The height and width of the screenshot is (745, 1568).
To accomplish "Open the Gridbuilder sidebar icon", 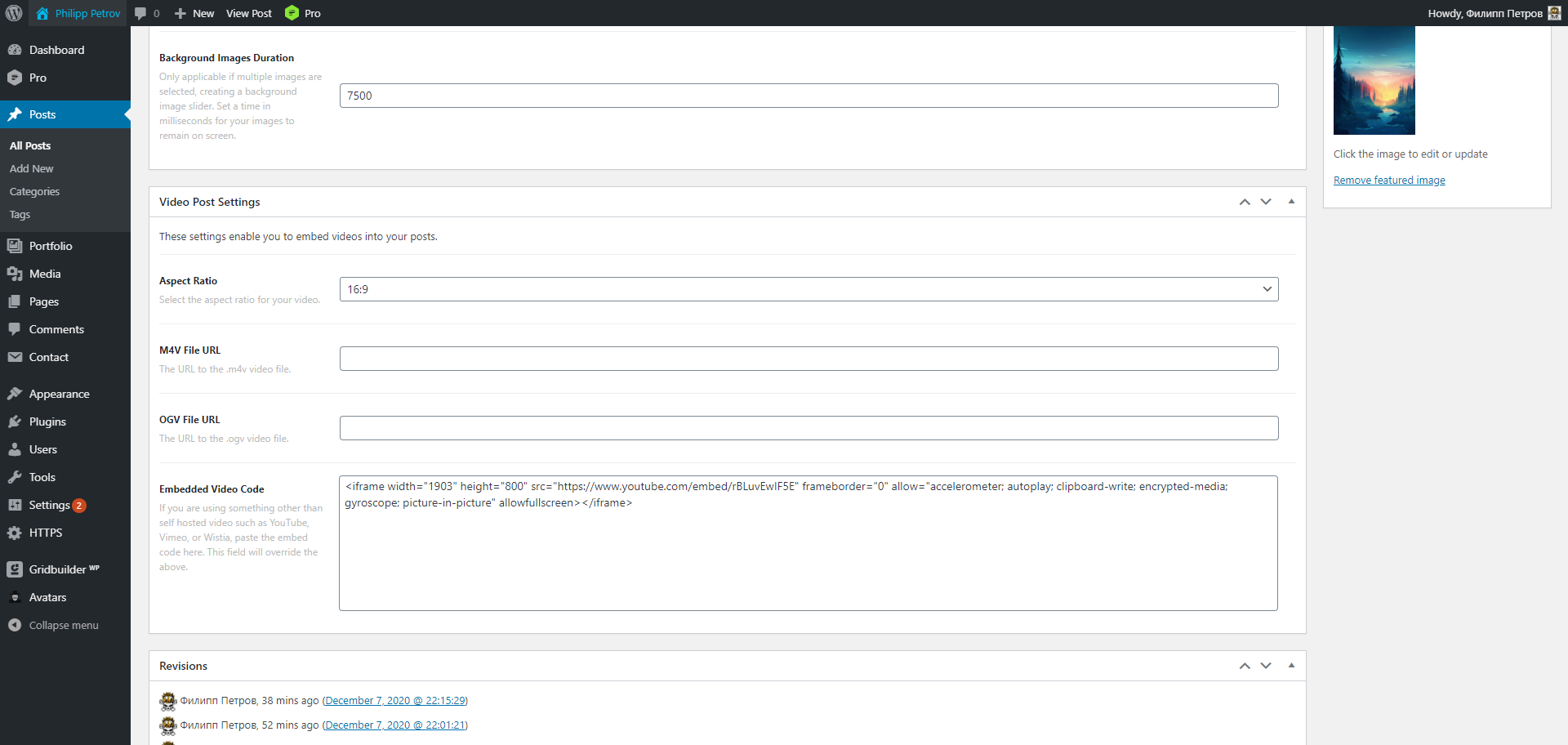I will 15,569.
